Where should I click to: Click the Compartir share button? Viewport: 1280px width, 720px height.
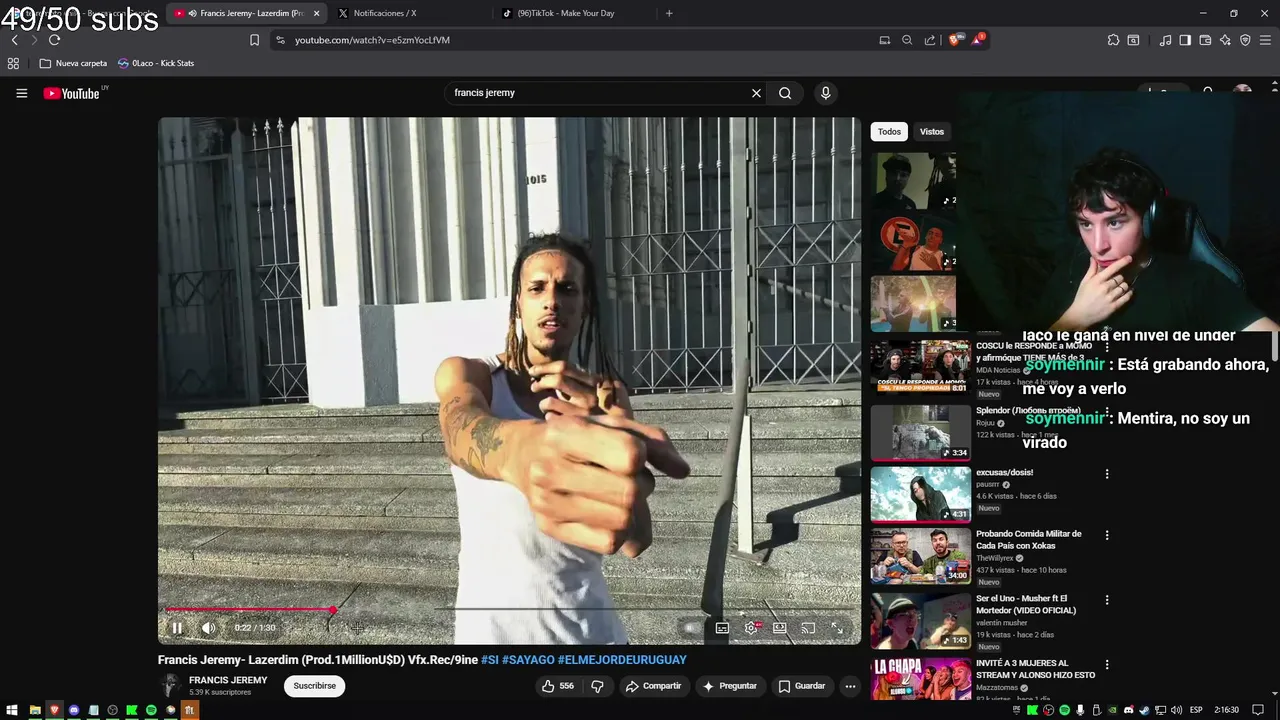tap(653, 686)
